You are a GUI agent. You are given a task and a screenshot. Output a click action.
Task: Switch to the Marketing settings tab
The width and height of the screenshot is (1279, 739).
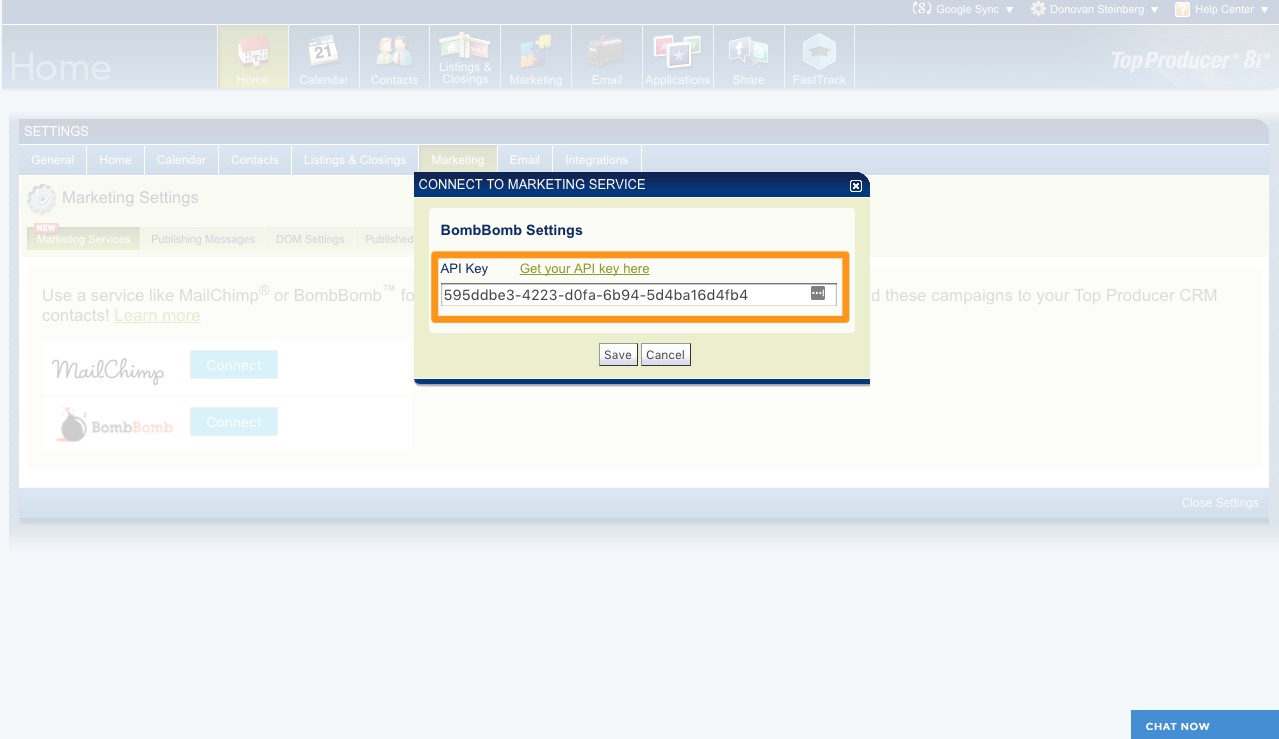458,160
